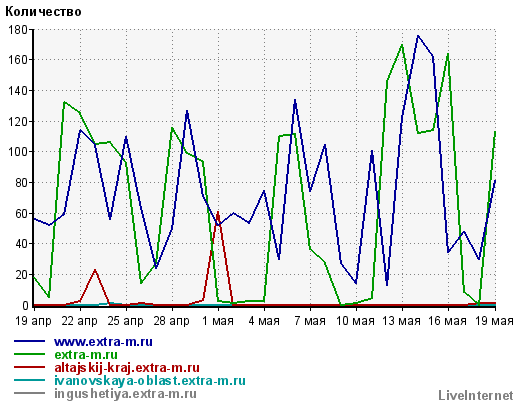Click the 19 мая date label

point(494,321)
